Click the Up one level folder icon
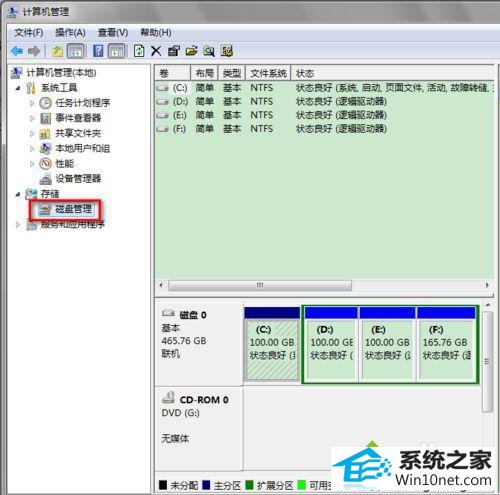 click(58, 51)
